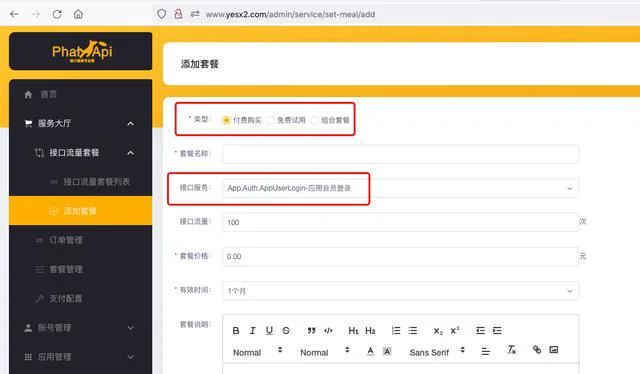Insert an image in the editor
640x374 pixels.
pos(554,350)
